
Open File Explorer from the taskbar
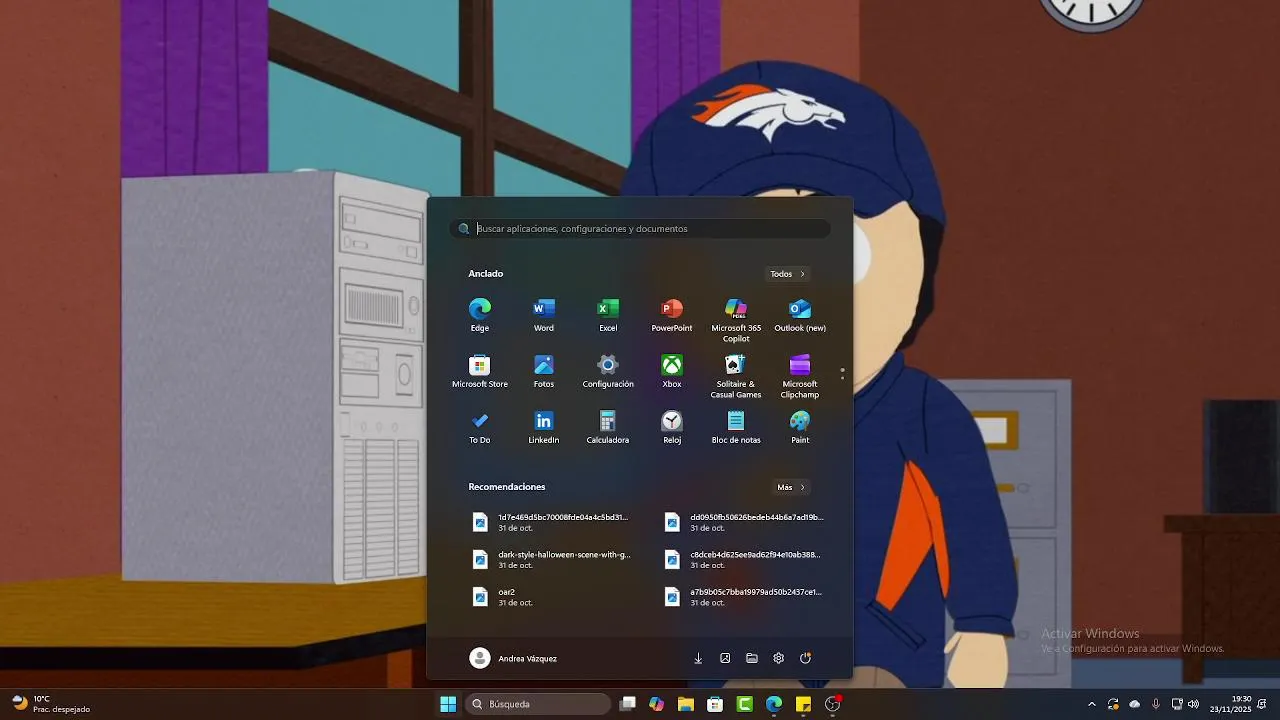tap(685, 704)
